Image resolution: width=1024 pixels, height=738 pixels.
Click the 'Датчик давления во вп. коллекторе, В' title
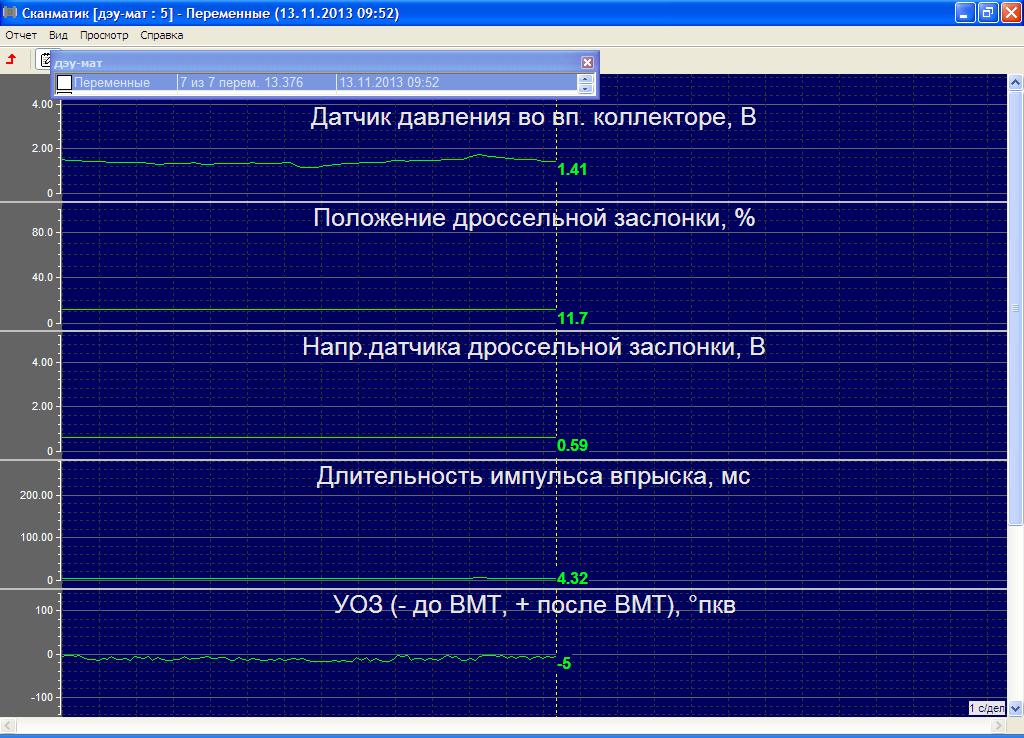[533, 117]
